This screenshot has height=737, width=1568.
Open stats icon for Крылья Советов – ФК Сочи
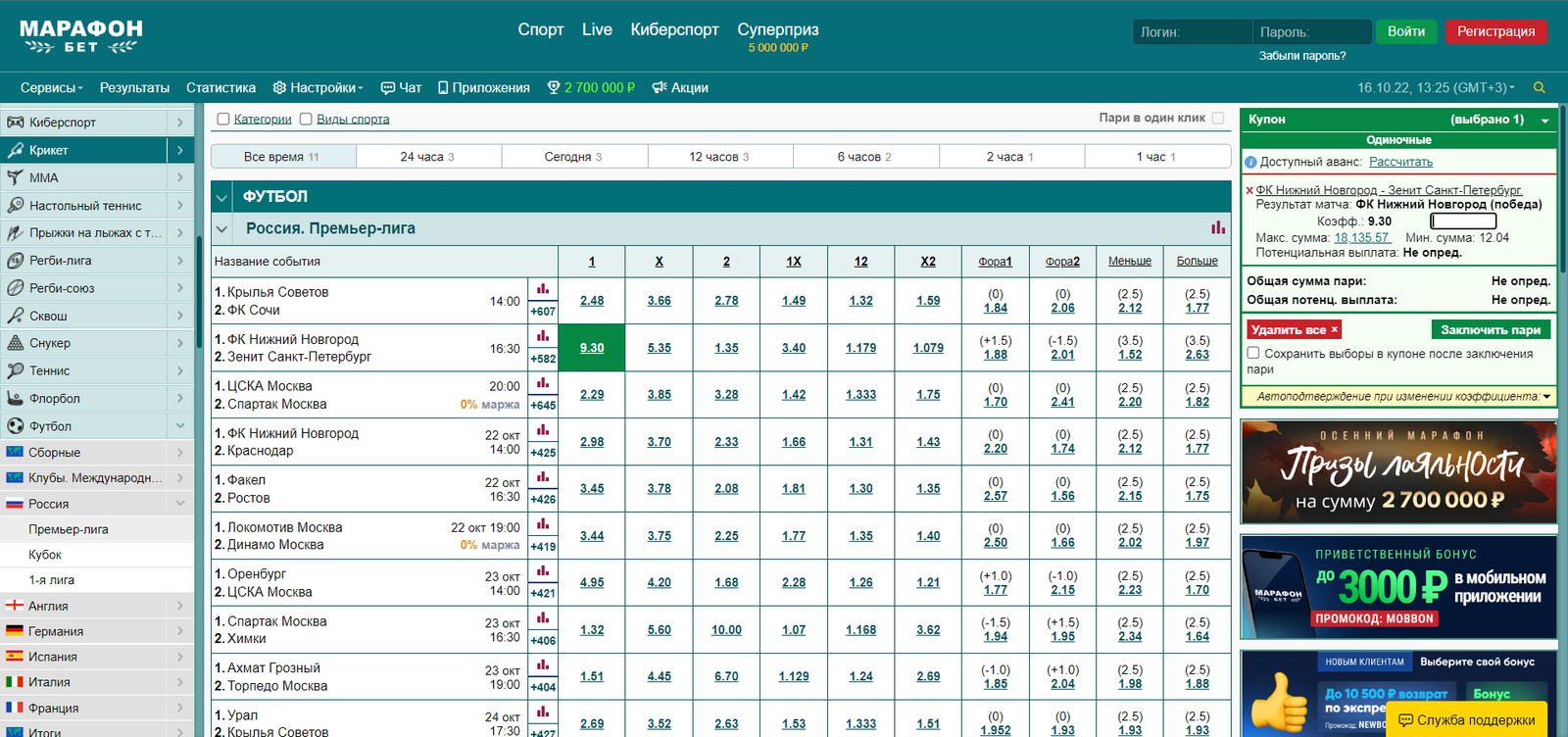point(543,289)
